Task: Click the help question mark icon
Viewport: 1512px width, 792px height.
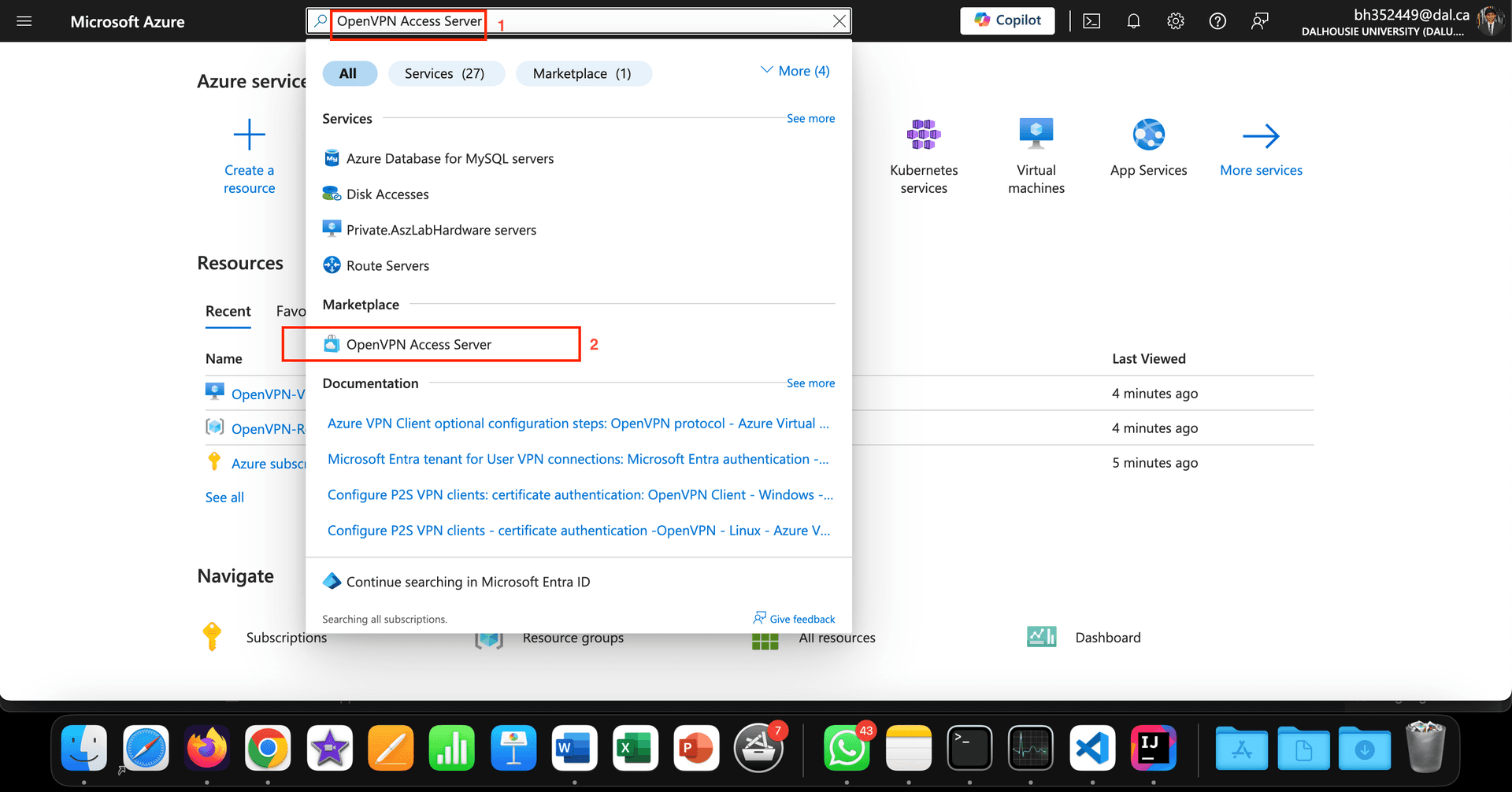Action: 1217,21
